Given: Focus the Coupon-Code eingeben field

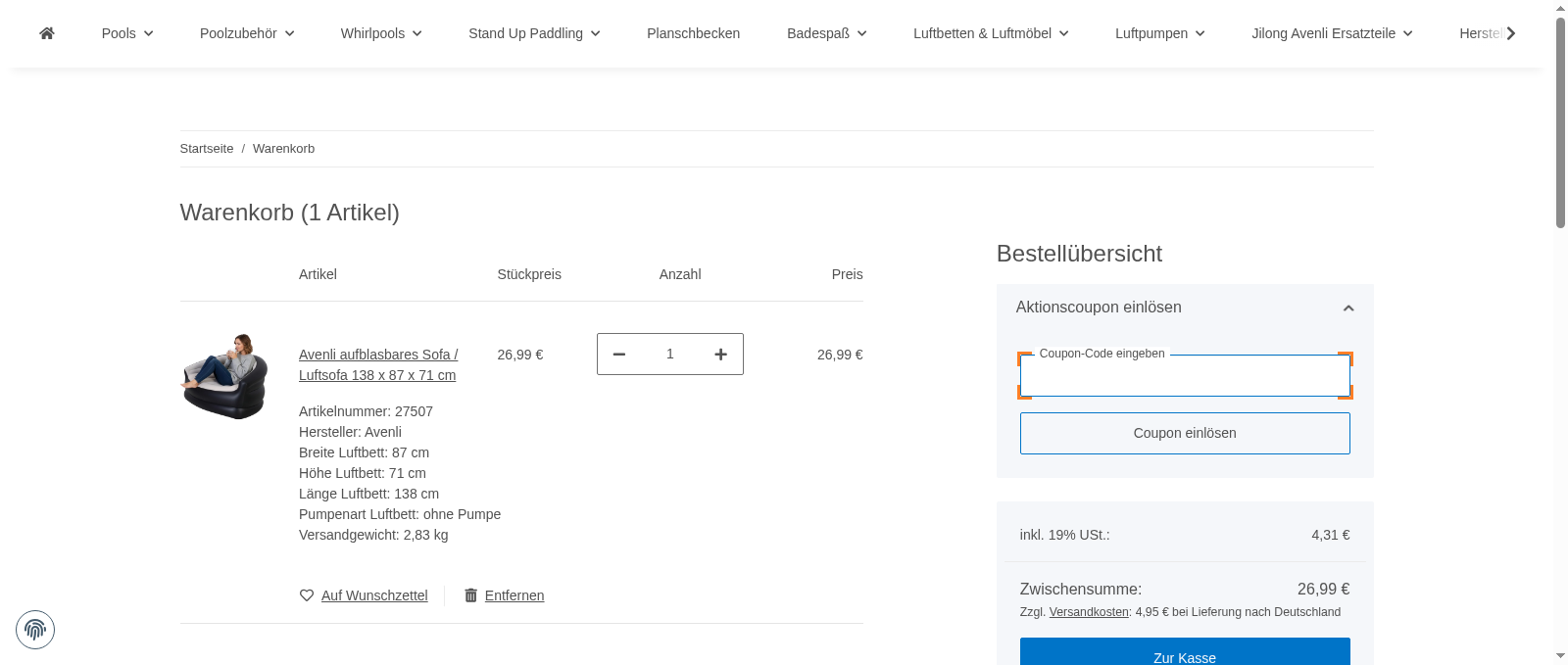Looking at the screenshot, I should point(1184,377).
